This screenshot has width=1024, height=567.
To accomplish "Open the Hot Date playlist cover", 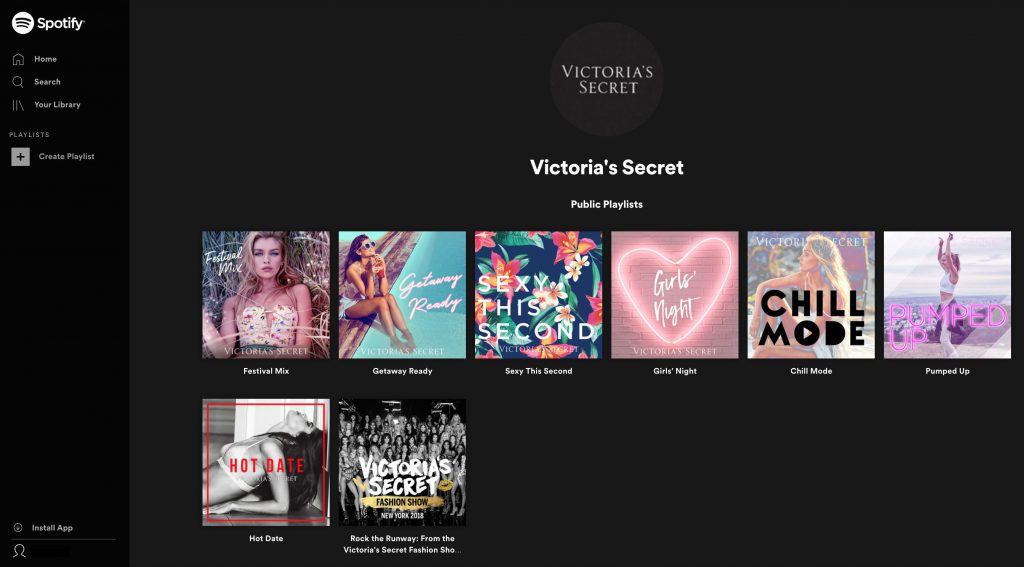I will tap(266, 462).
